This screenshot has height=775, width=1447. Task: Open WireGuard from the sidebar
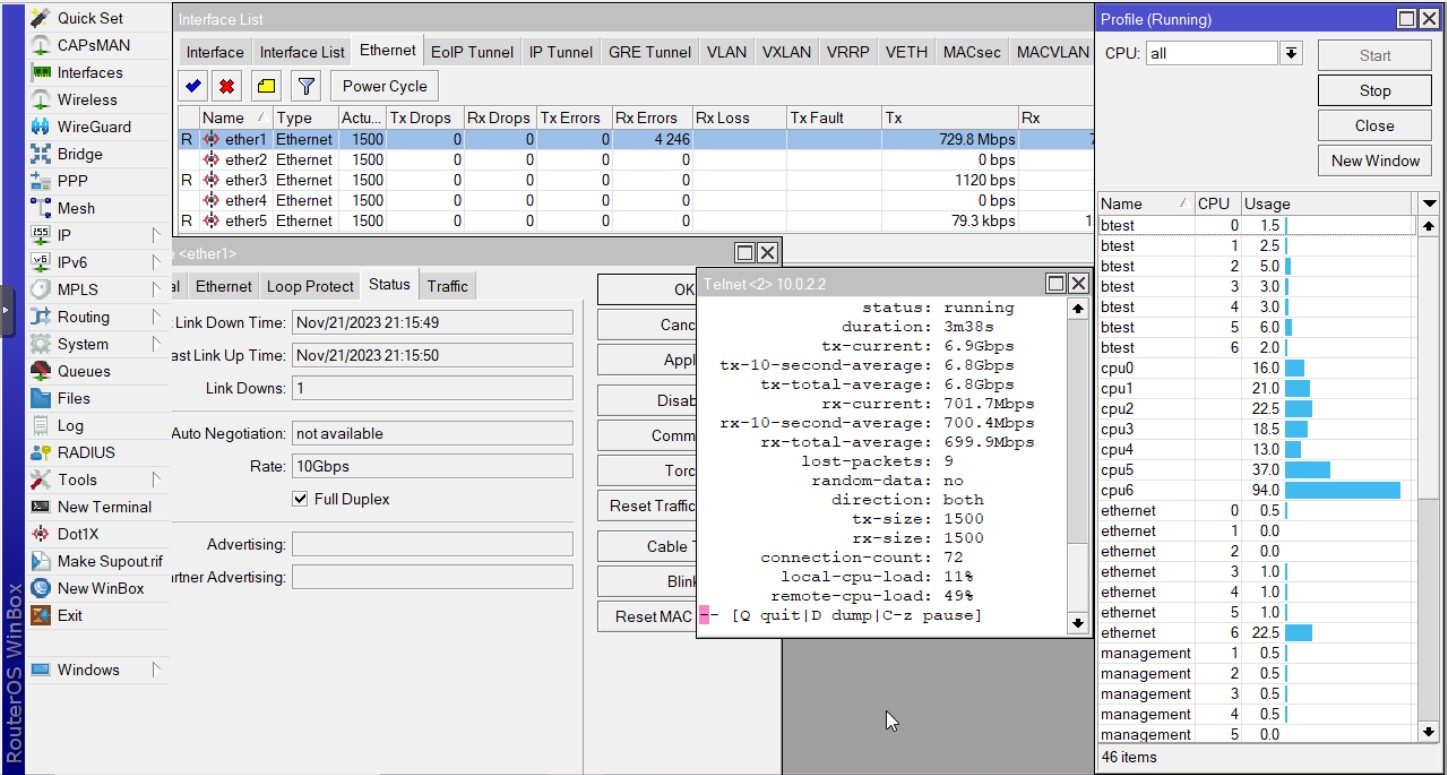tap(93, 127)
